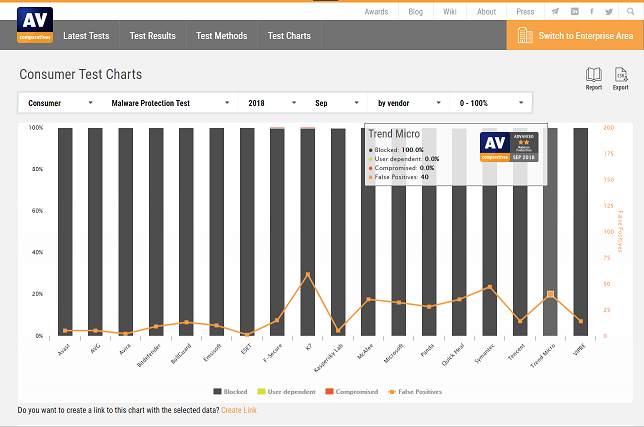Viewport: 644px width, 427px height.
Task: Open the Test Methods menu
Action: coord(222,36)
